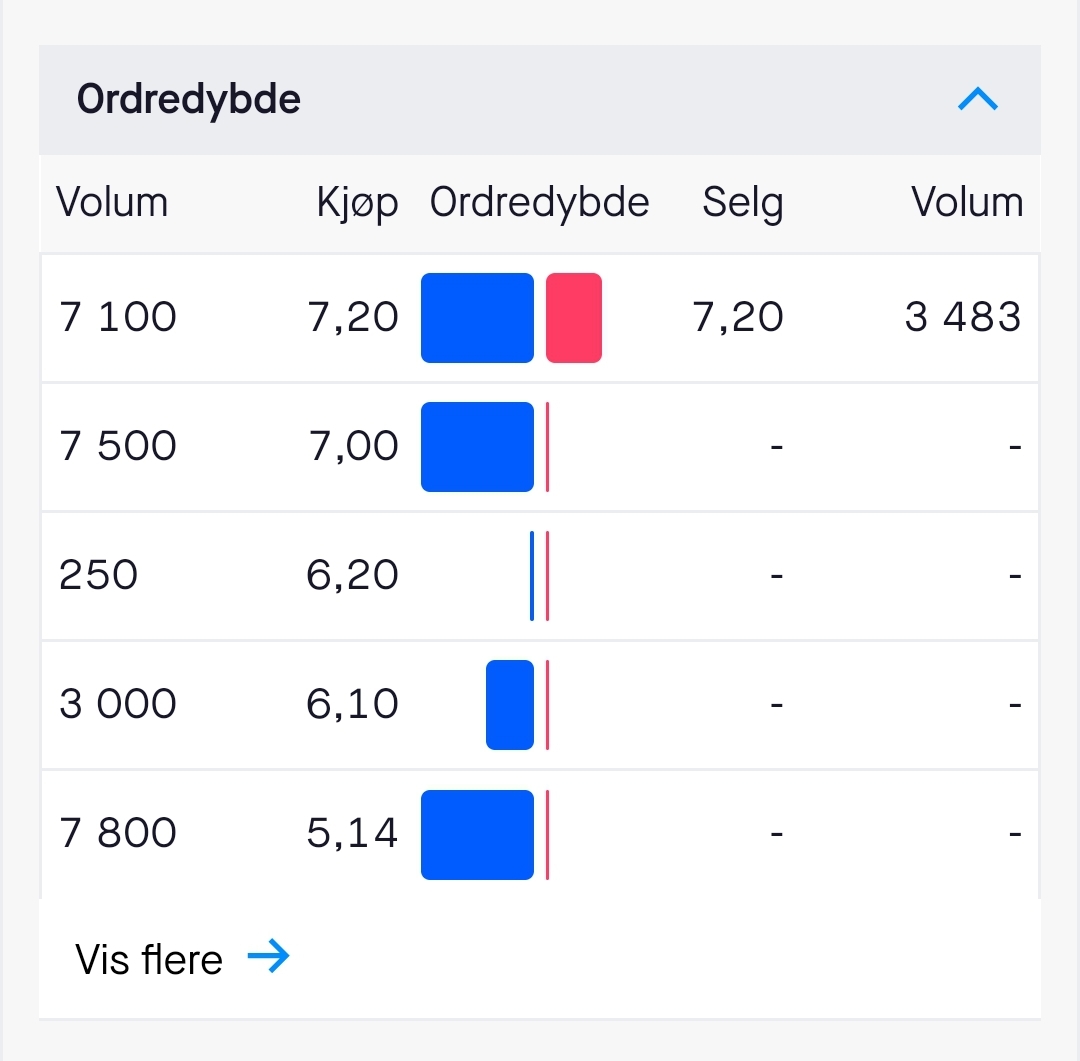Click the buy price 6,10
This screenshot has width=1080, height=1061.
tap(353, 704)
